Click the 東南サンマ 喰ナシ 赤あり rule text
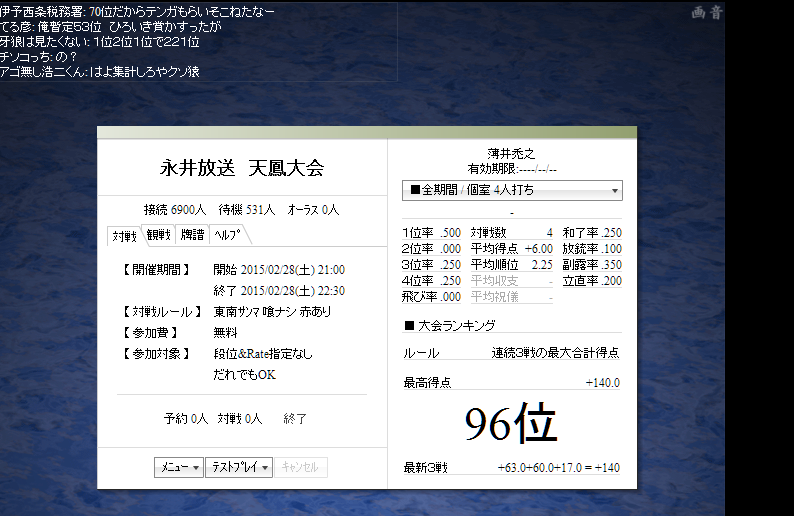This screenshot has width=794, height=516. (x=272, y=311)
